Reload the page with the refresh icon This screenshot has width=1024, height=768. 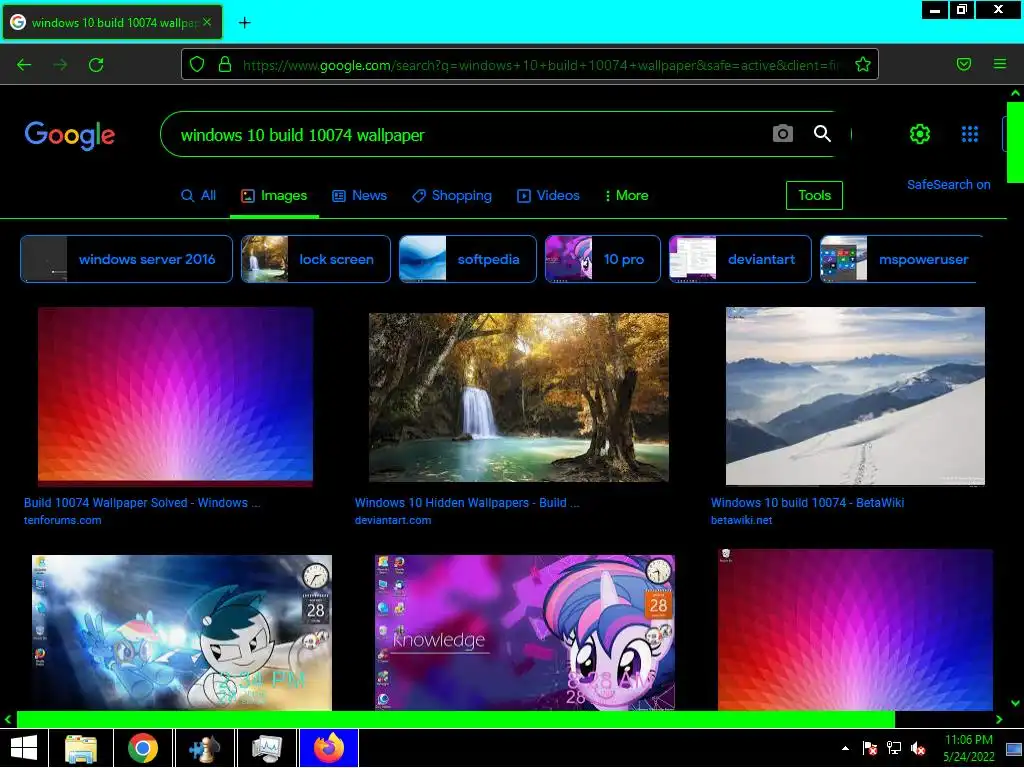96,65
